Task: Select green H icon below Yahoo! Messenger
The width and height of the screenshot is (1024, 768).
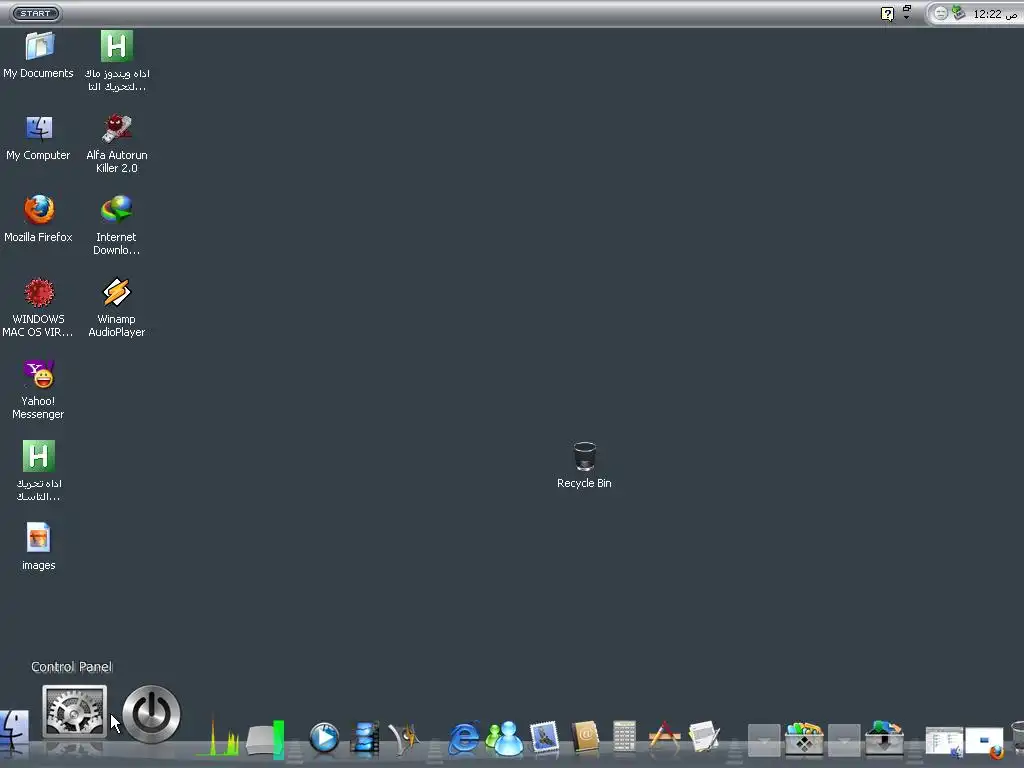Action: pyautogui.click(x=39, y=456)
